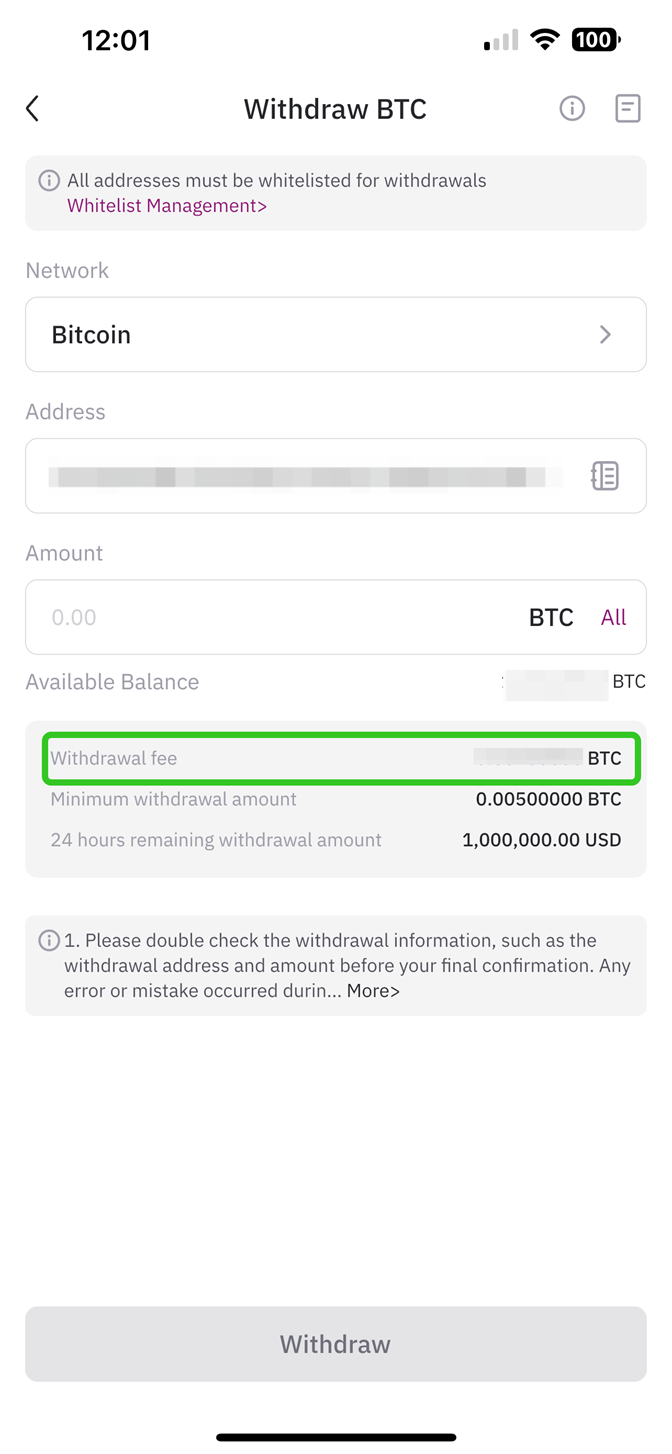Click the 24 hours remaining withdrawal amount
Screen dimensions: 672x1454
(x=335, y=840)
